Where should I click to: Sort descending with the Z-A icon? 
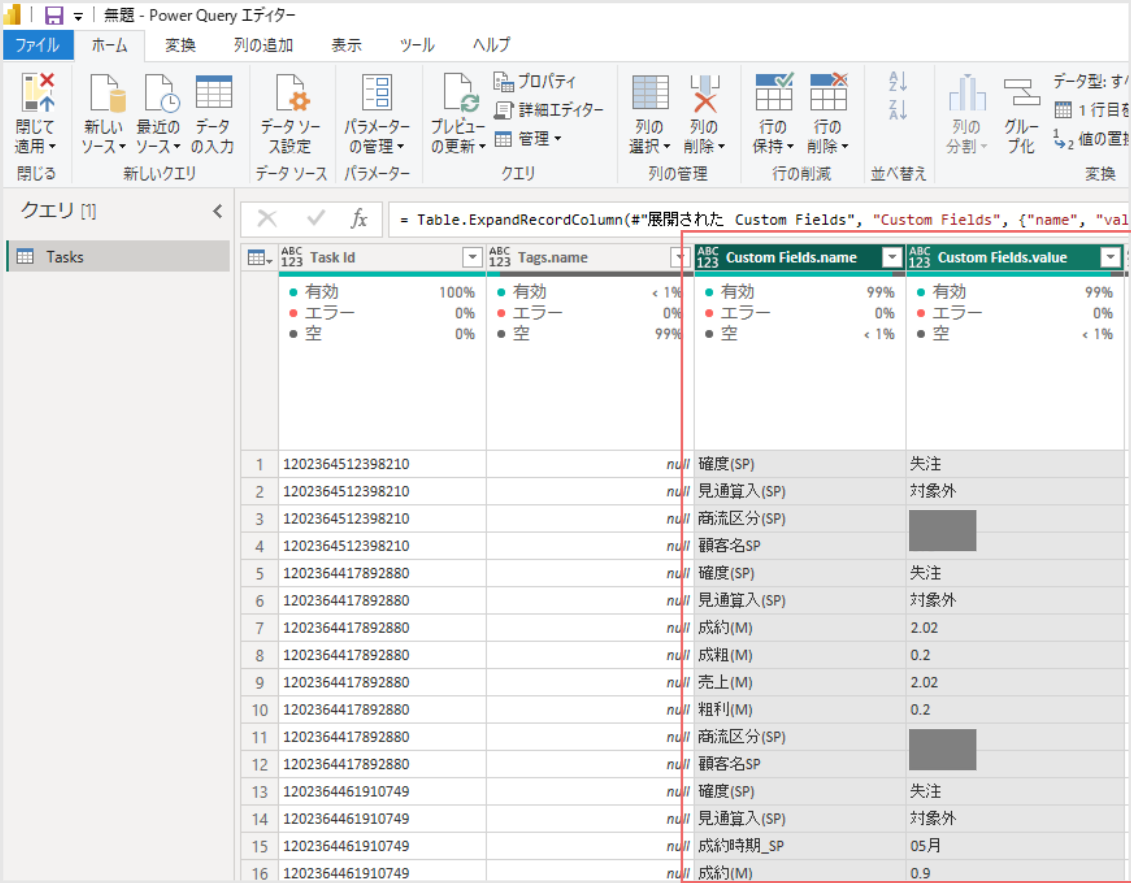898,110
